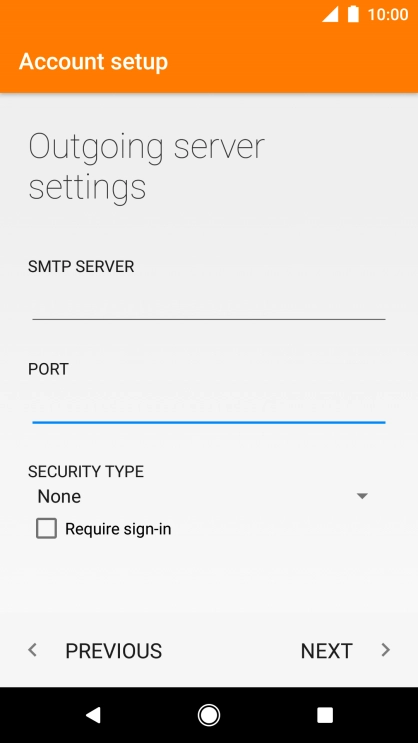Tap the SMTP SERVER field label
The image size is (418, 743).
[x=81, y=266]
